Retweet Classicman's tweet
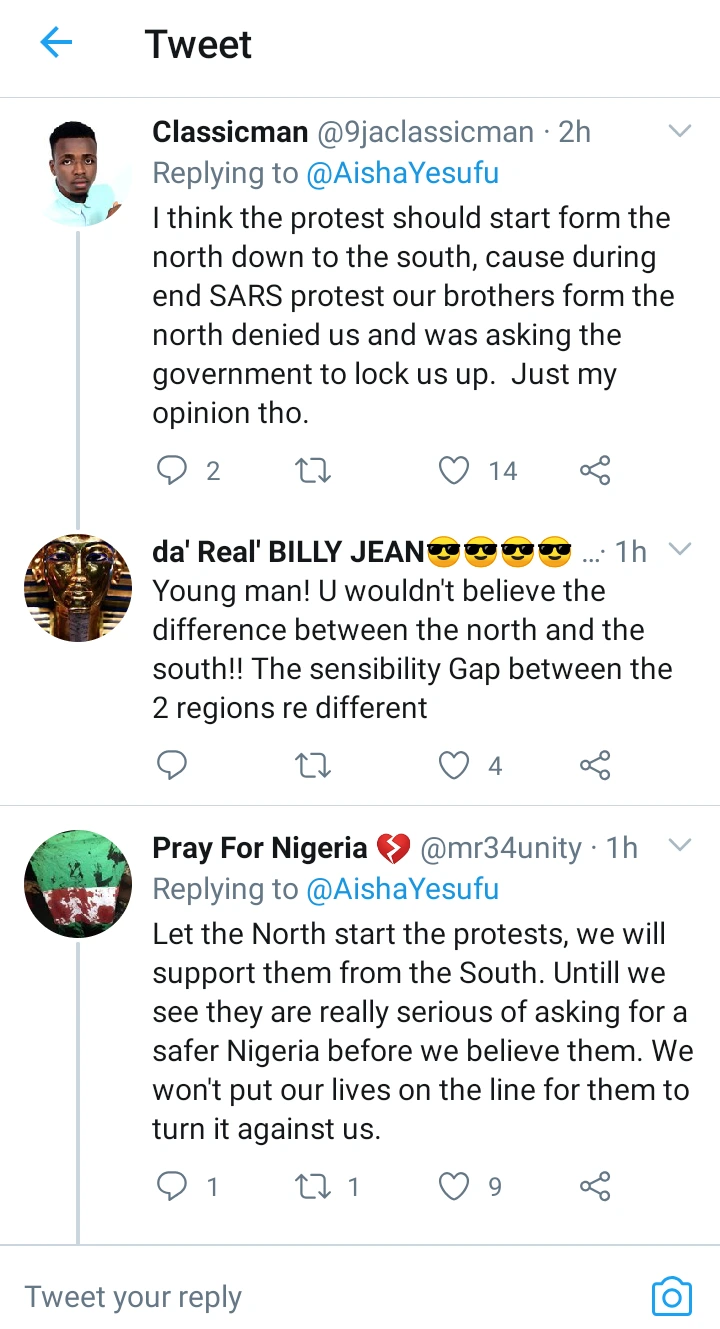720x1329 pixels. pyautogui.click(x=314, y=470)
